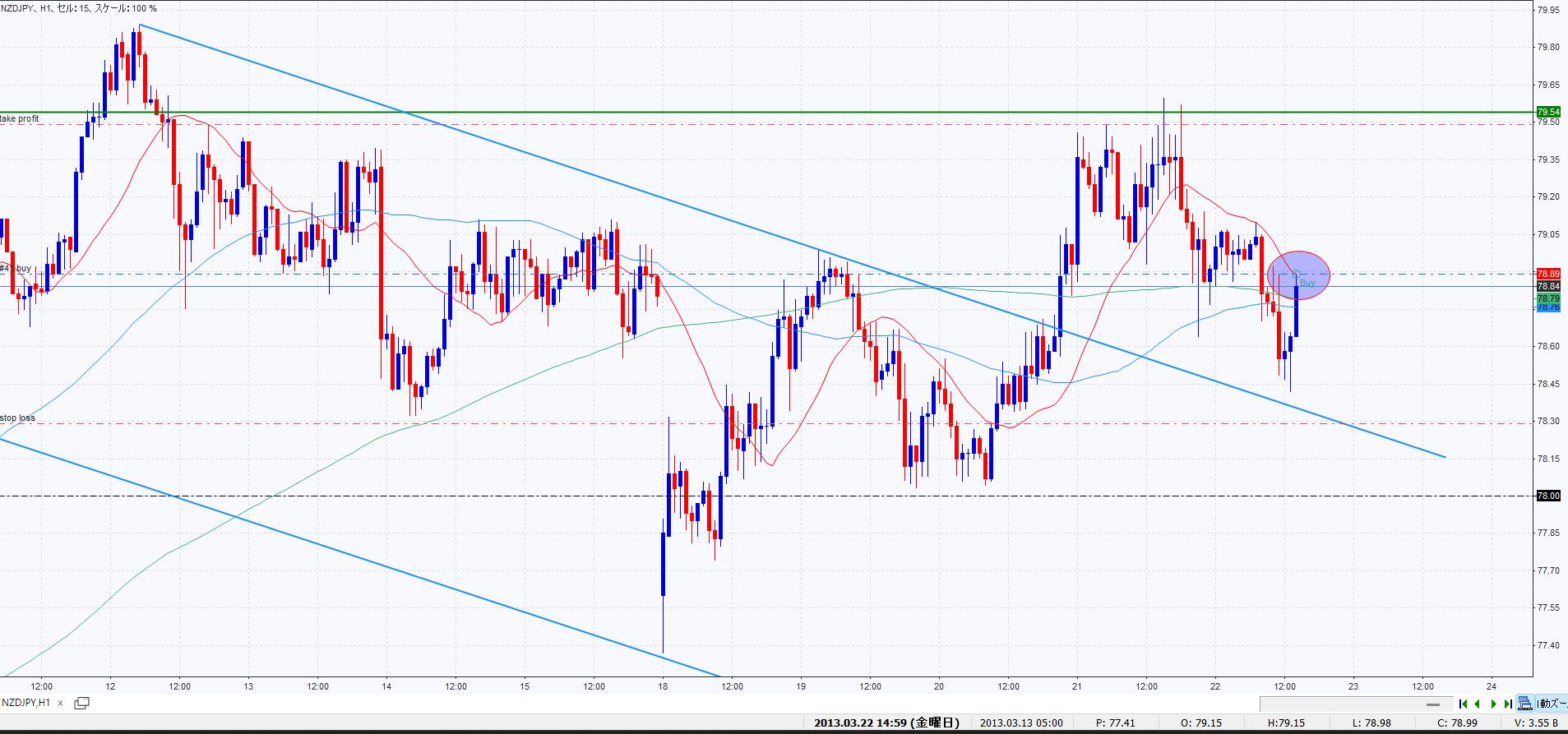
Task: Select the take profit line label
Action: 20,119
